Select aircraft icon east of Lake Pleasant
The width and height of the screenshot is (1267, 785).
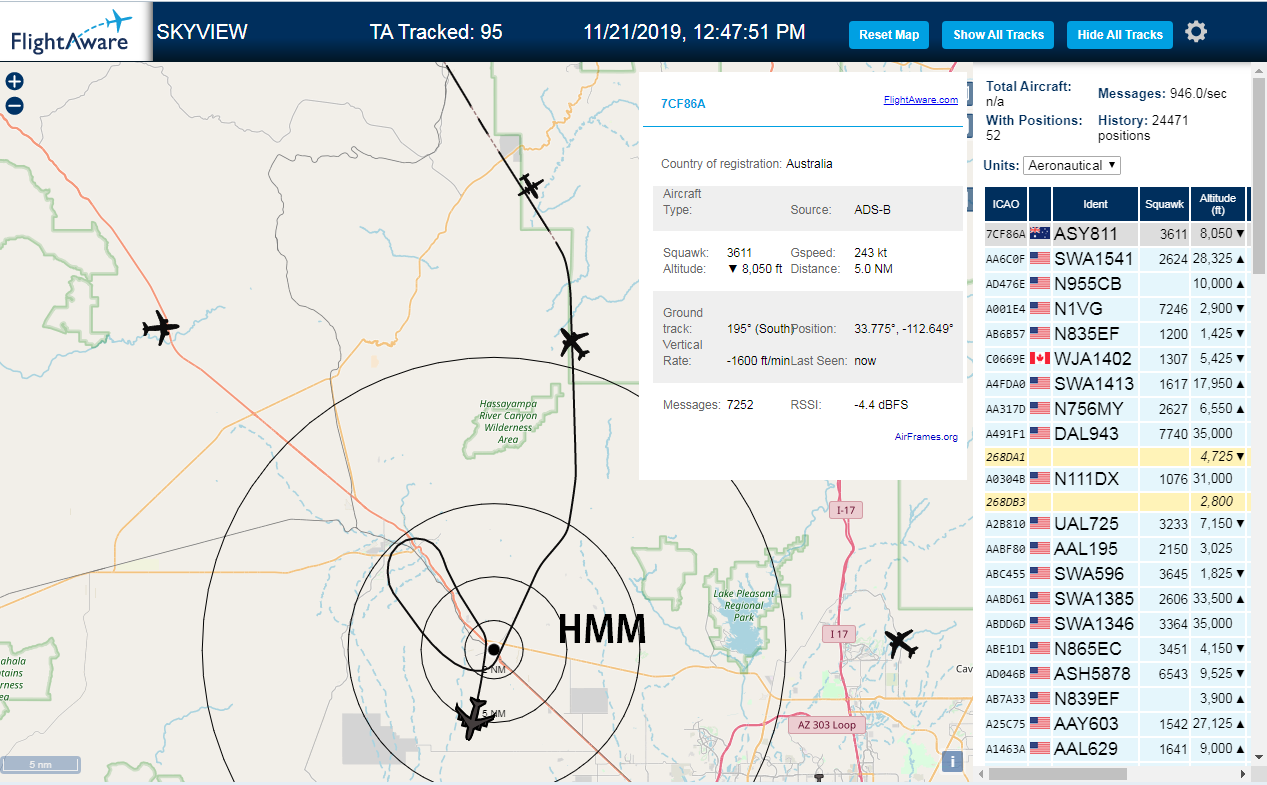pyautogui.click(x=900, y=643)
